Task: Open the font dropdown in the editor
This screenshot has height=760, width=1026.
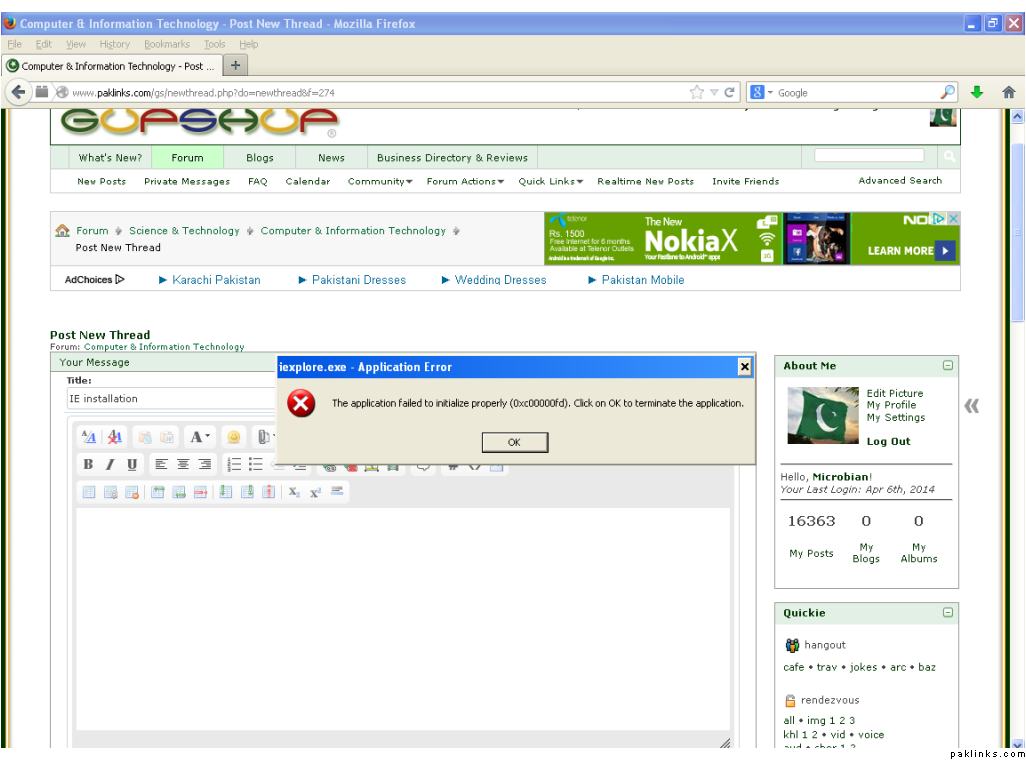Action: (x=200, y=437)
